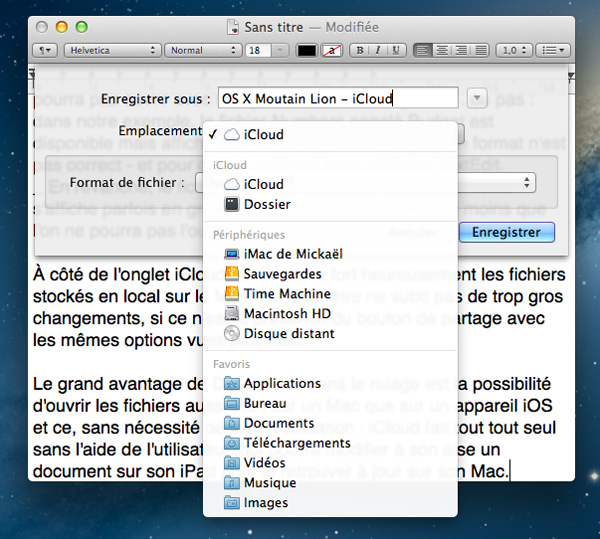Image resolution: width=600 pixels, height=539 pixels.
Task: Open the Format de fichier dropdown
Action: pos(365,182)
